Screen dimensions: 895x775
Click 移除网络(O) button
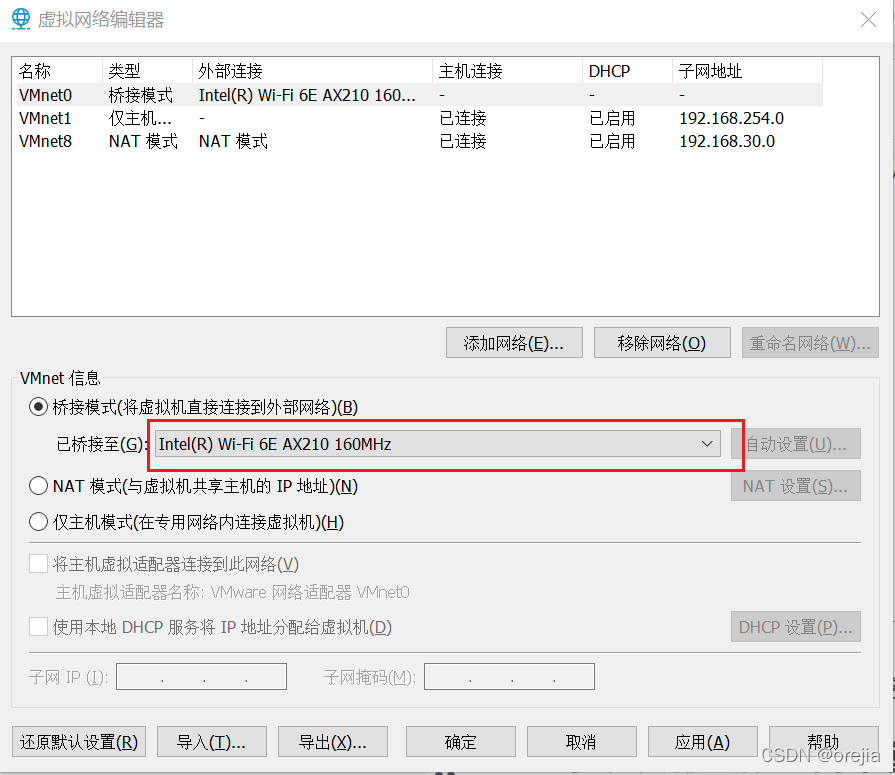pos(662,342)
